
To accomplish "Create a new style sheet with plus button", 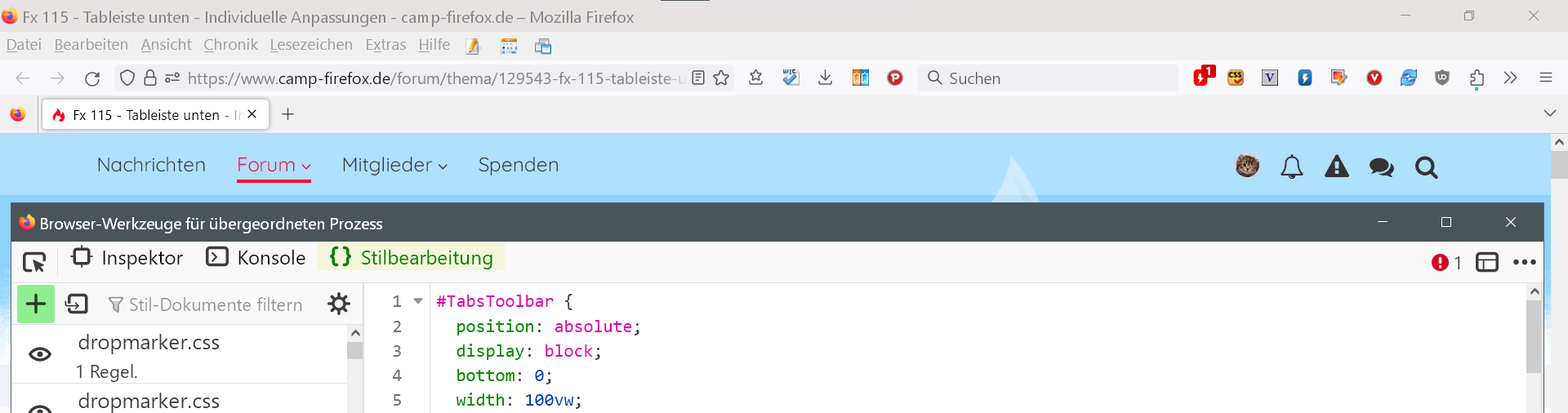I will (x=36, y=304).
